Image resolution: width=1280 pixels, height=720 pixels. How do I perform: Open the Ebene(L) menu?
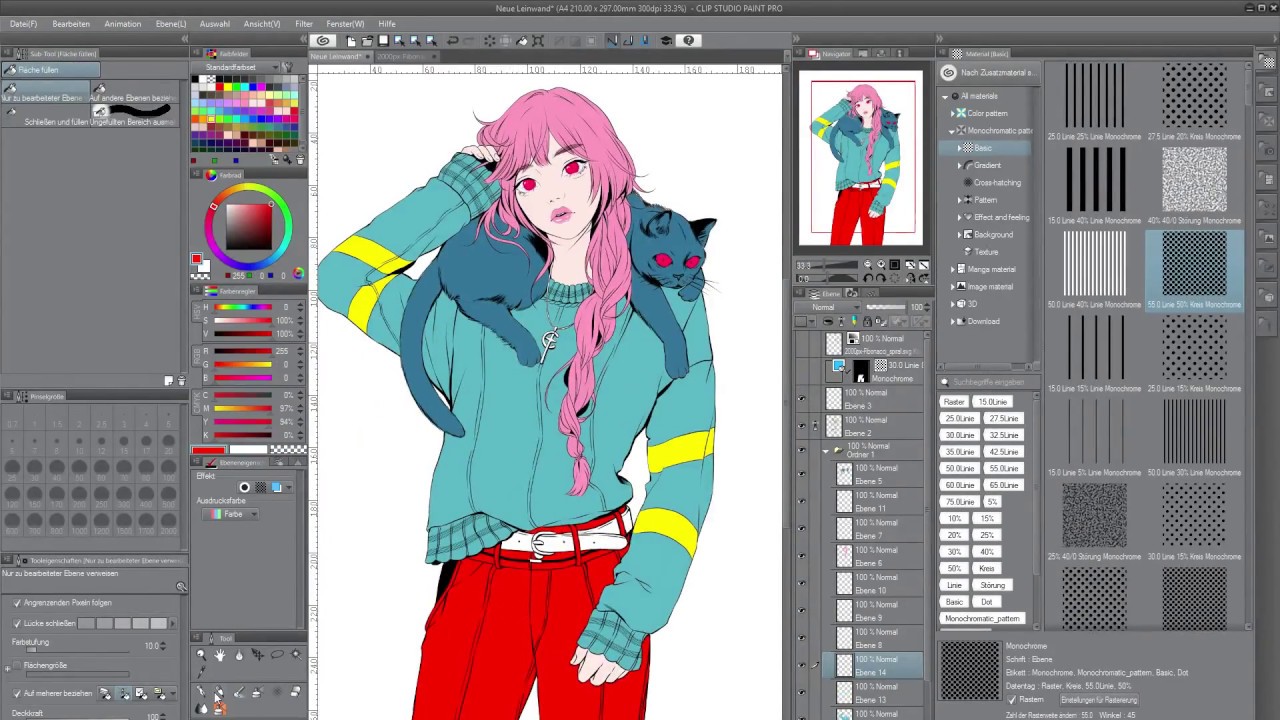(171, 23)
